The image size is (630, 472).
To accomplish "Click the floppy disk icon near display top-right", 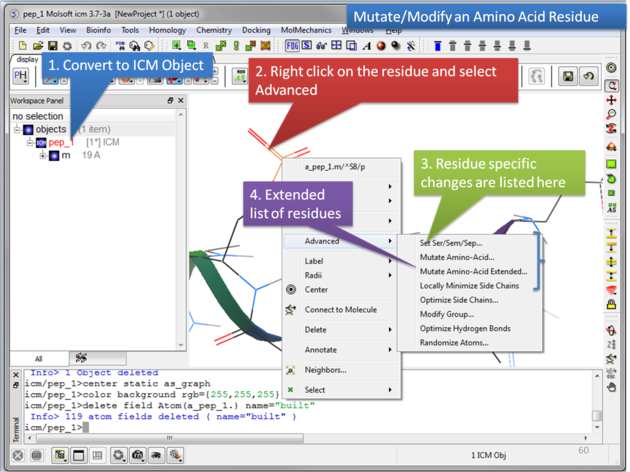I will click(568, 77).
